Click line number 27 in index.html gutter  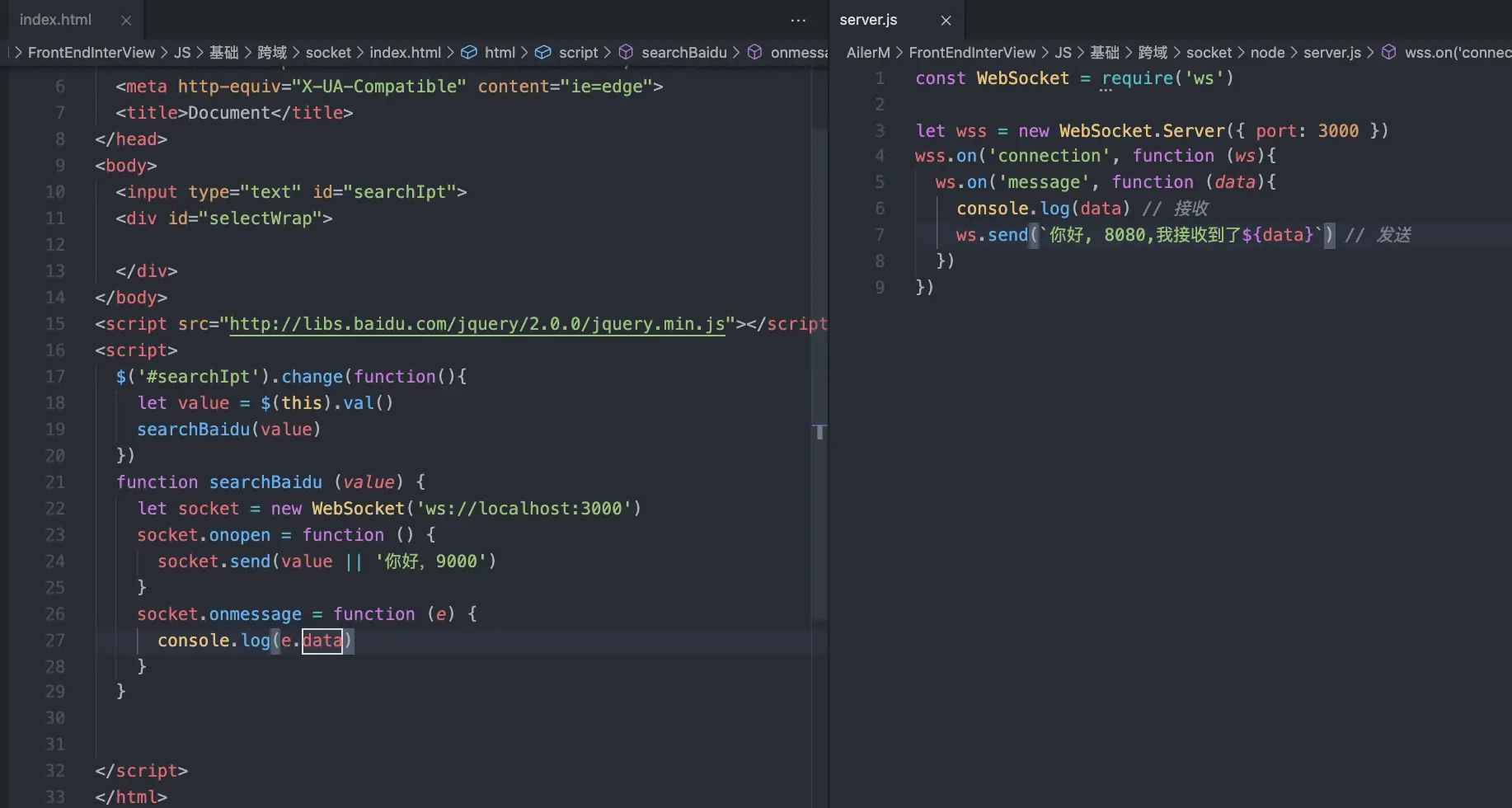(55, 641)
